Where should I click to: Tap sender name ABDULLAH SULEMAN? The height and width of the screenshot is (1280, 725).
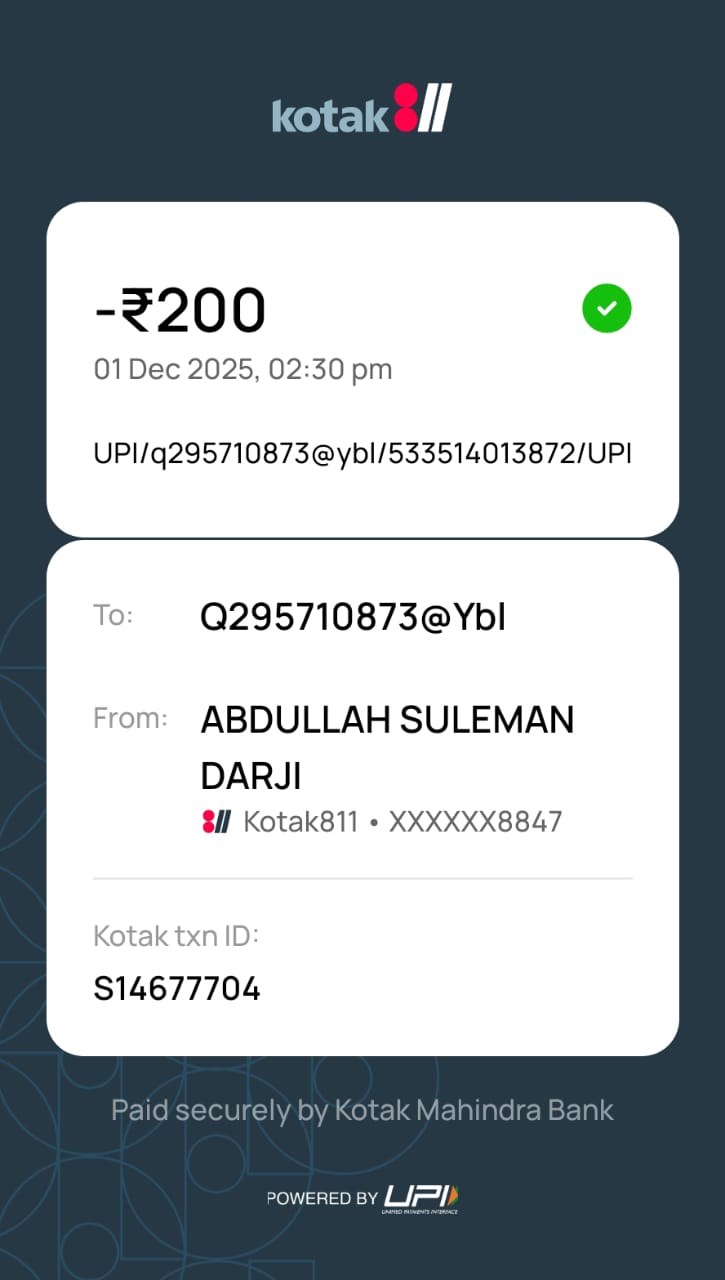387,720
